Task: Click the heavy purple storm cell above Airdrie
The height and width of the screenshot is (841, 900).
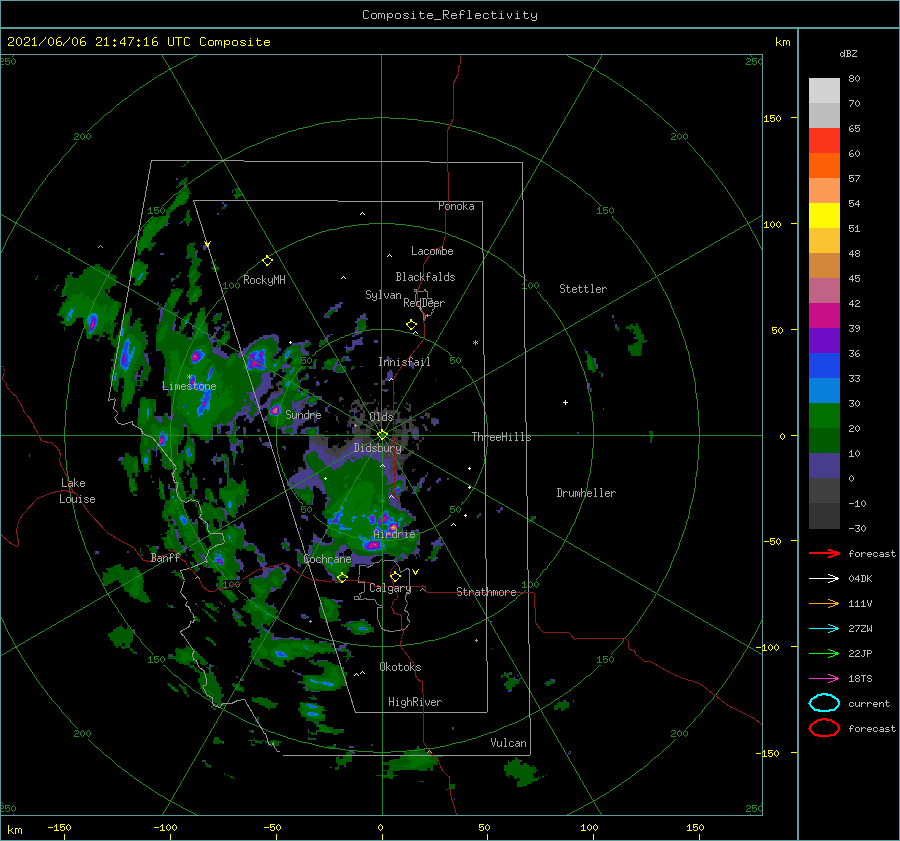Action: [x=385, y=520]
